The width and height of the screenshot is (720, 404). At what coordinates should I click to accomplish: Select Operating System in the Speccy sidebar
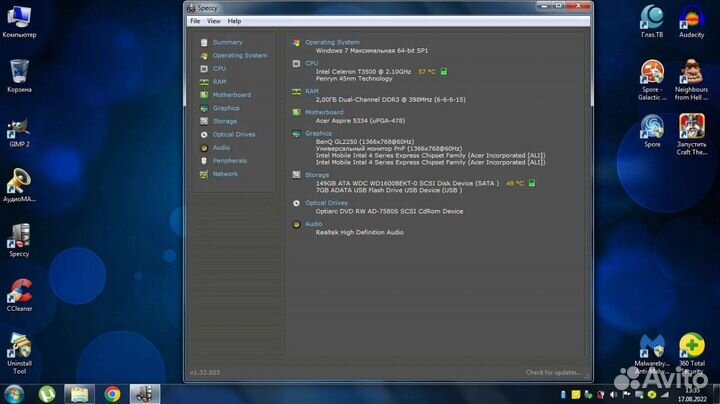point(240,56)
